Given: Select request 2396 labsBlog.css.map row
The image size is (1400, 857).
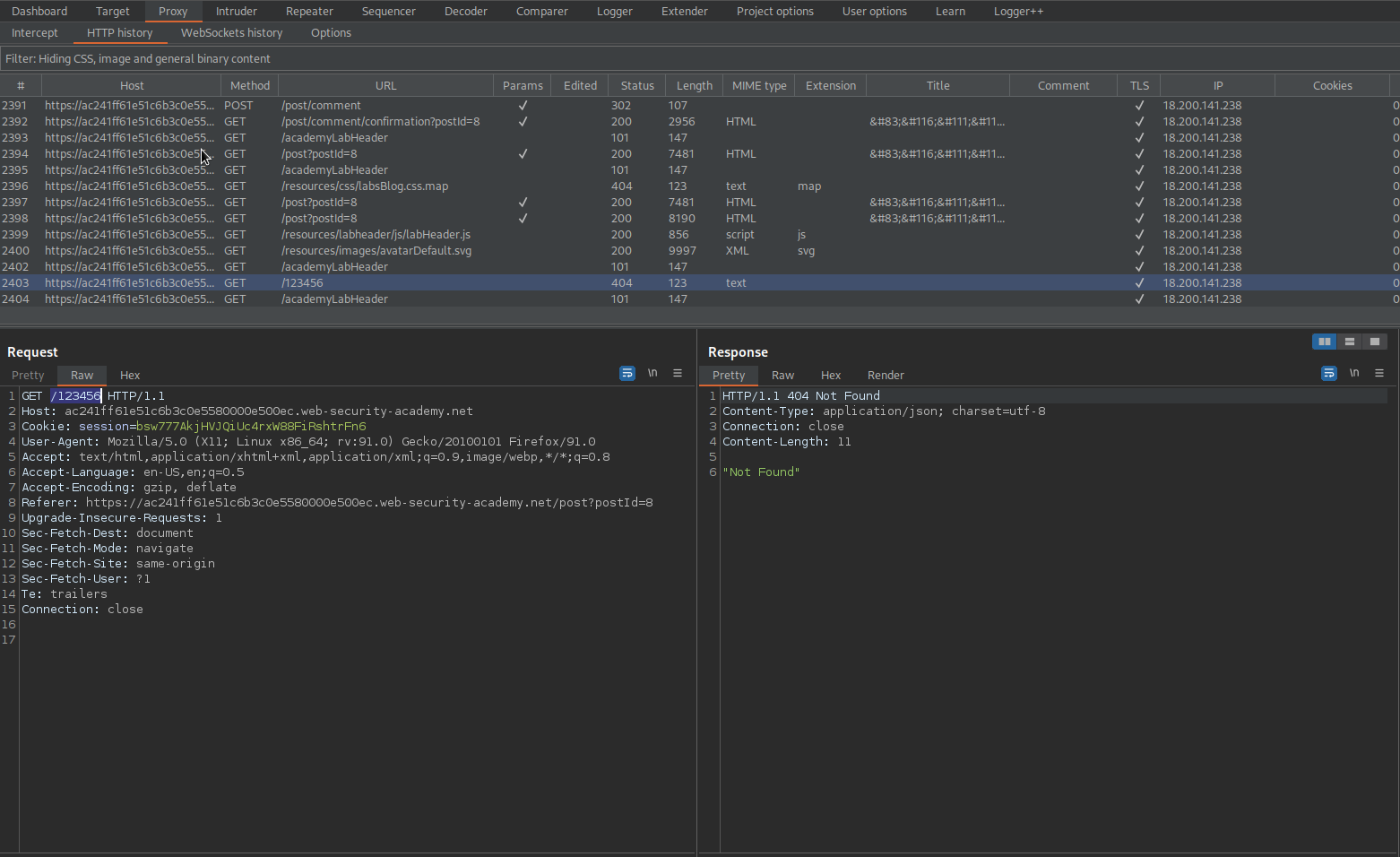Looking at the screenshot, I should click(x=699, y=186).
